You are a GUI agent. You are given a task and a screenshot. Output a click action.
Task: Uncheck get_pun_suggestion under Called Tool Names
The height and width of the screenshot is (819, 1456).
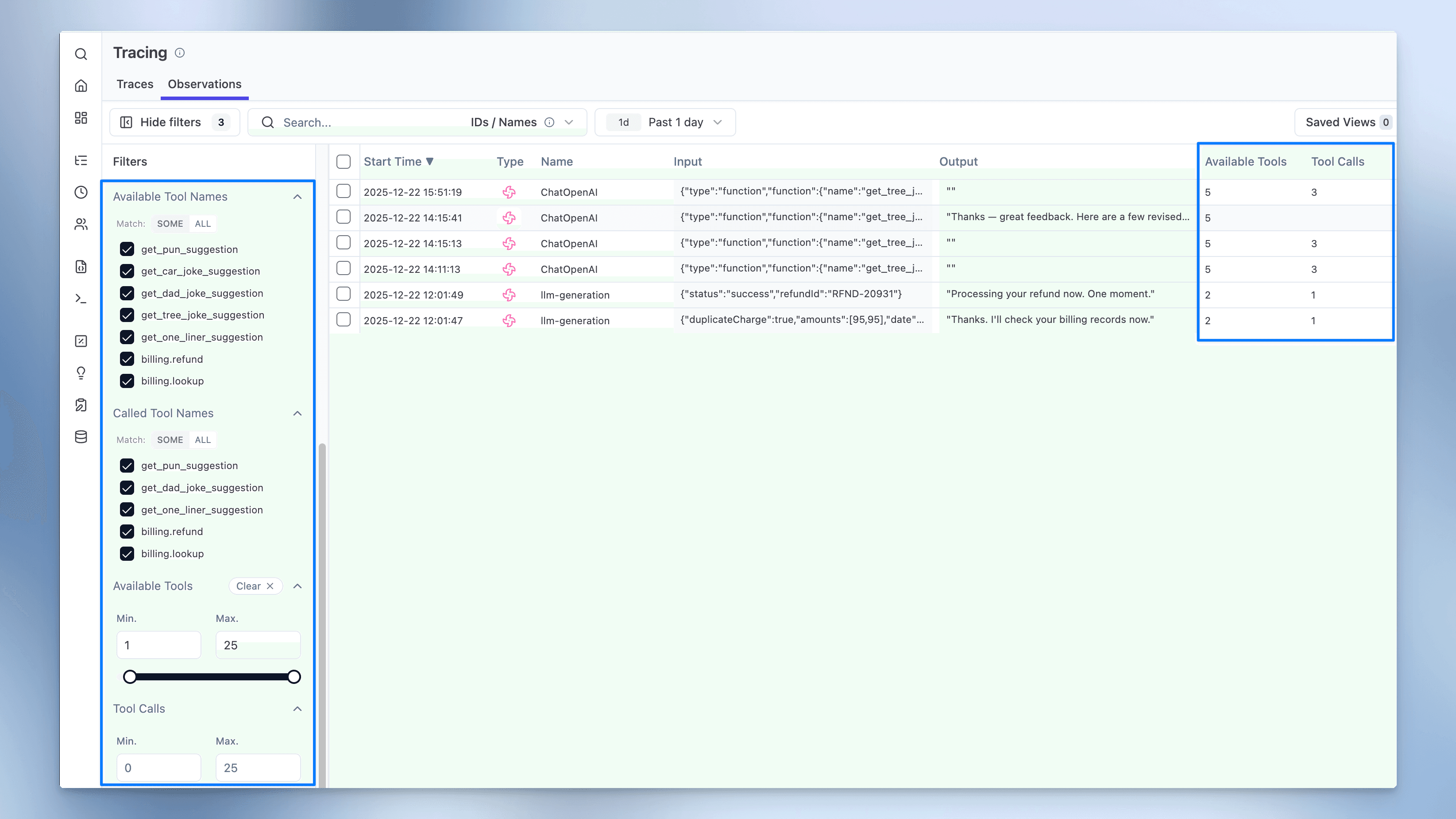(x=127, y=466)
